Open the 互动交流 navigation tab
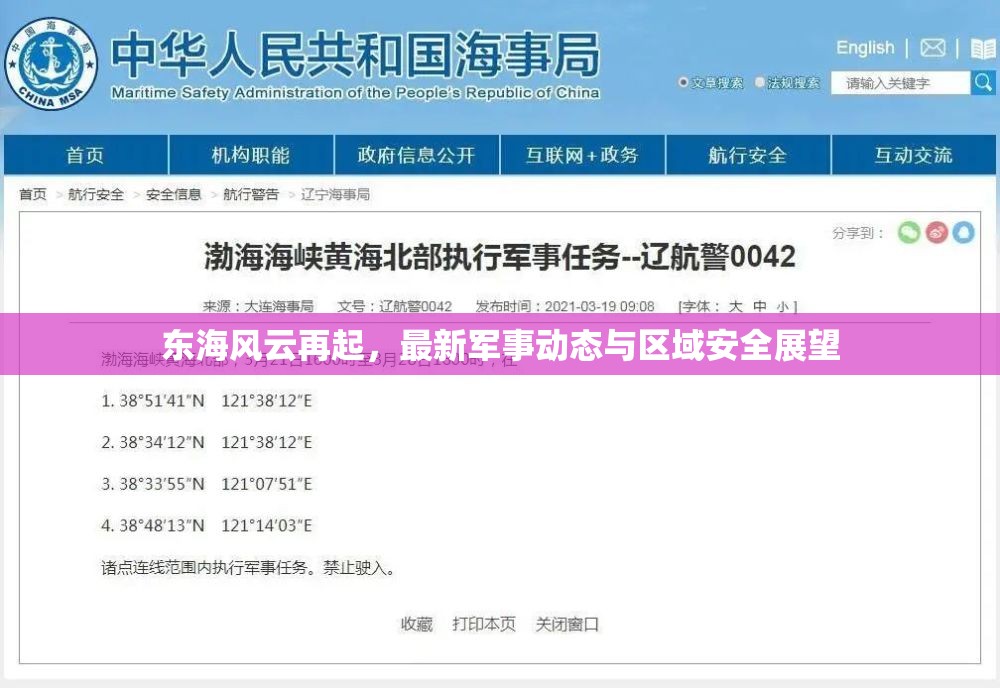The height and width of the screenshot is (688, 1000). tap(913, 155)
